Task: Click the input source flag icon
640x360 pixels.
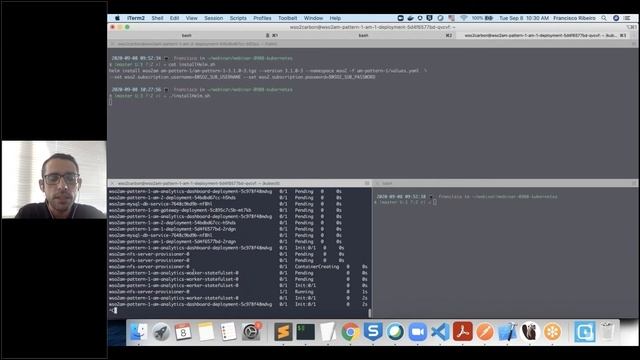Action: (451, 18)
